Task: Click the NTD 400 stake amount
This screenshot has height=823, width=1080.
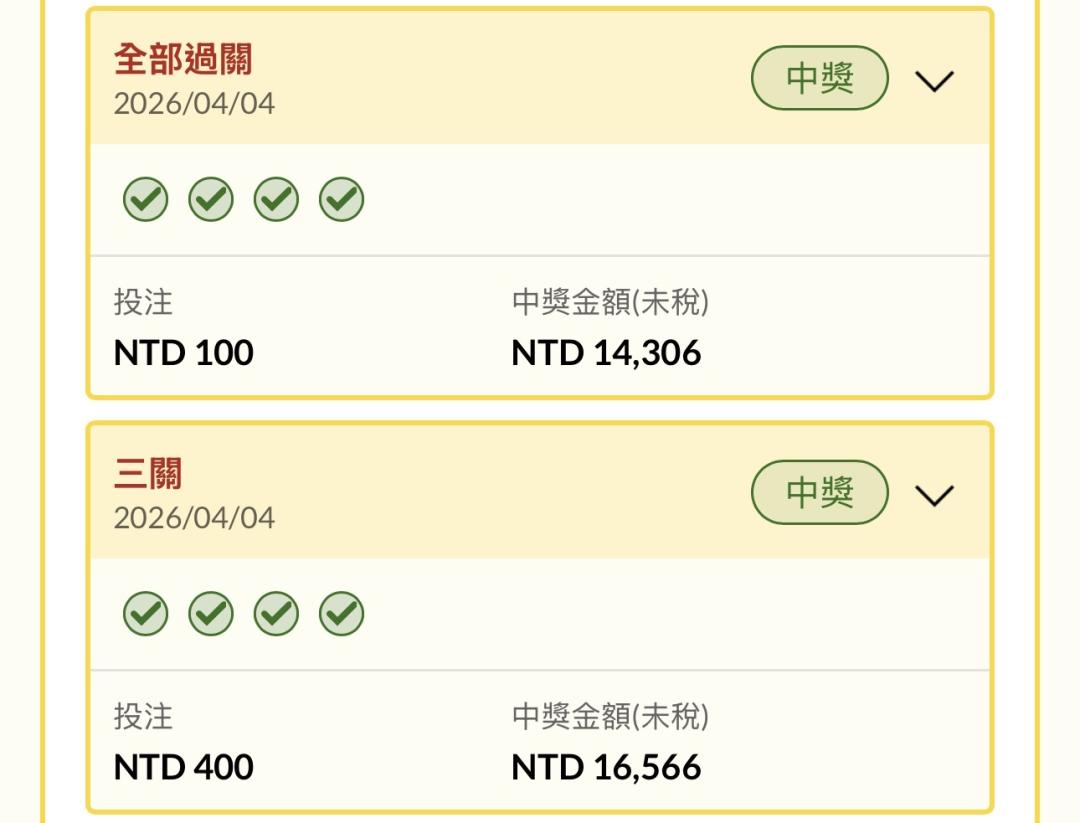Action: (x=184, y=767)
